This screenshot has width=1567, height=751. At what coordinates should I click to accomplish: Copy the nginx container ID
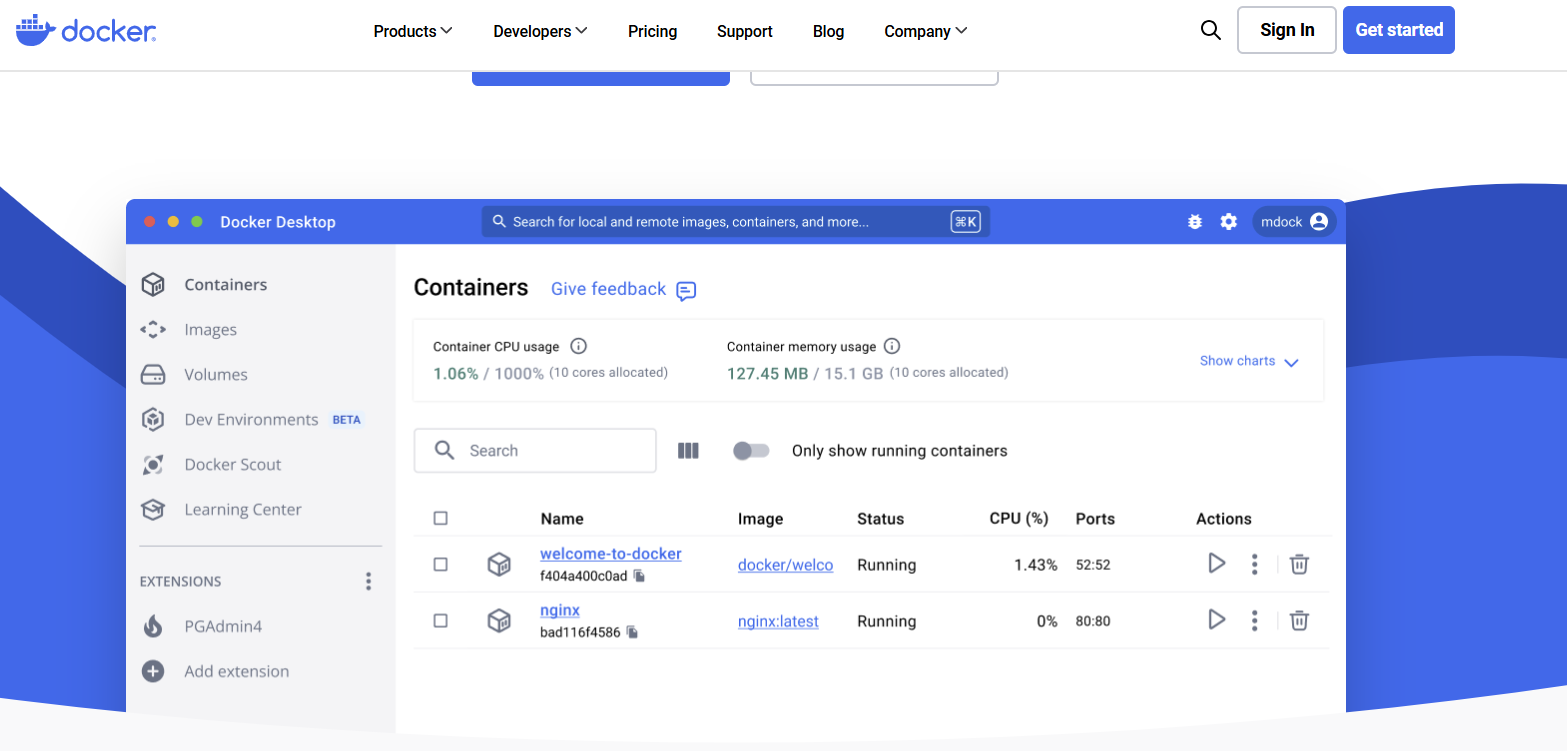[x=632, y=632]
